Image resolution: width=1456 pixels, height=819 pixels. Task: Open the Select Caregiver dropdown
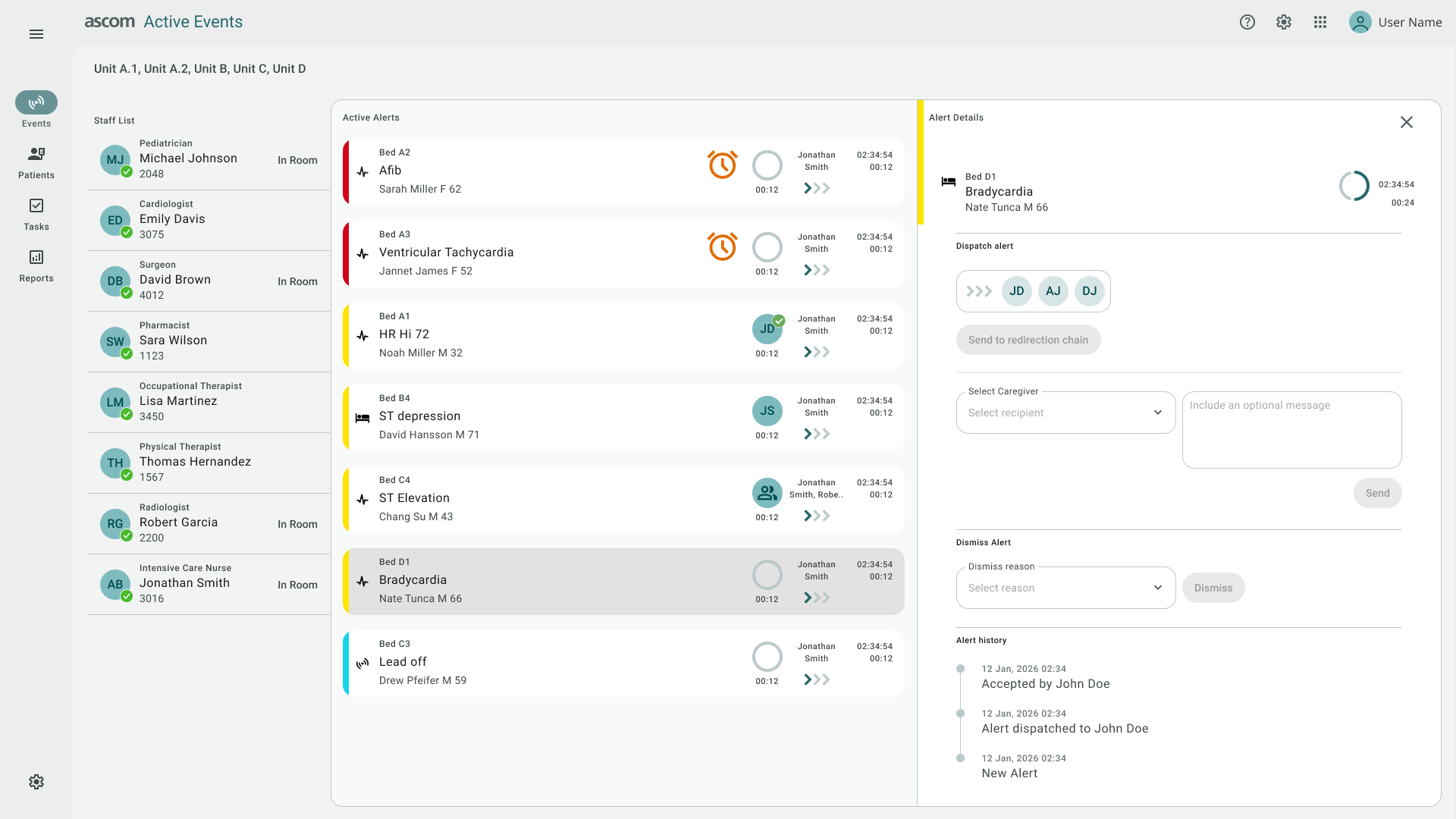point(1065,413)
